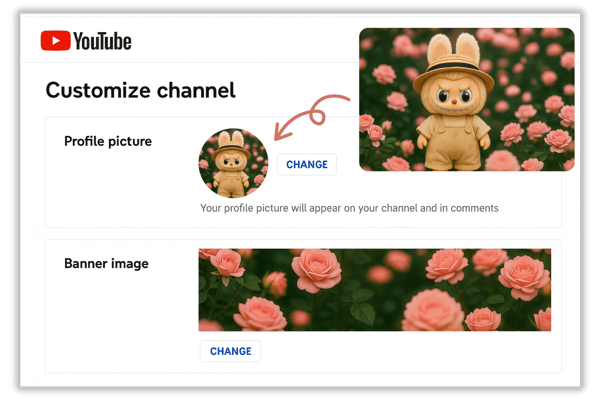
Task: Click the YouTube wordmark text
Action: click(102, 41)
